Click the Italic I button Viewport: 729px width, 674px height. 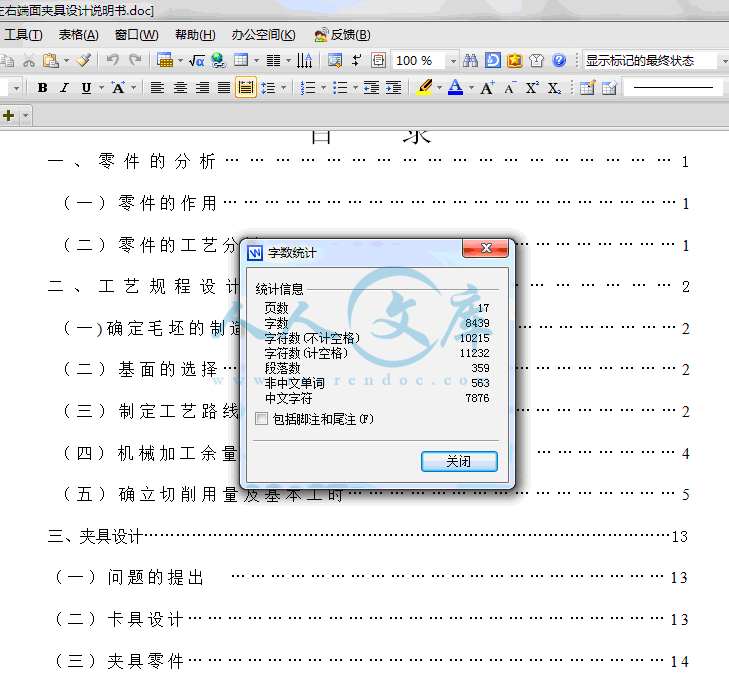pos(65,87)
